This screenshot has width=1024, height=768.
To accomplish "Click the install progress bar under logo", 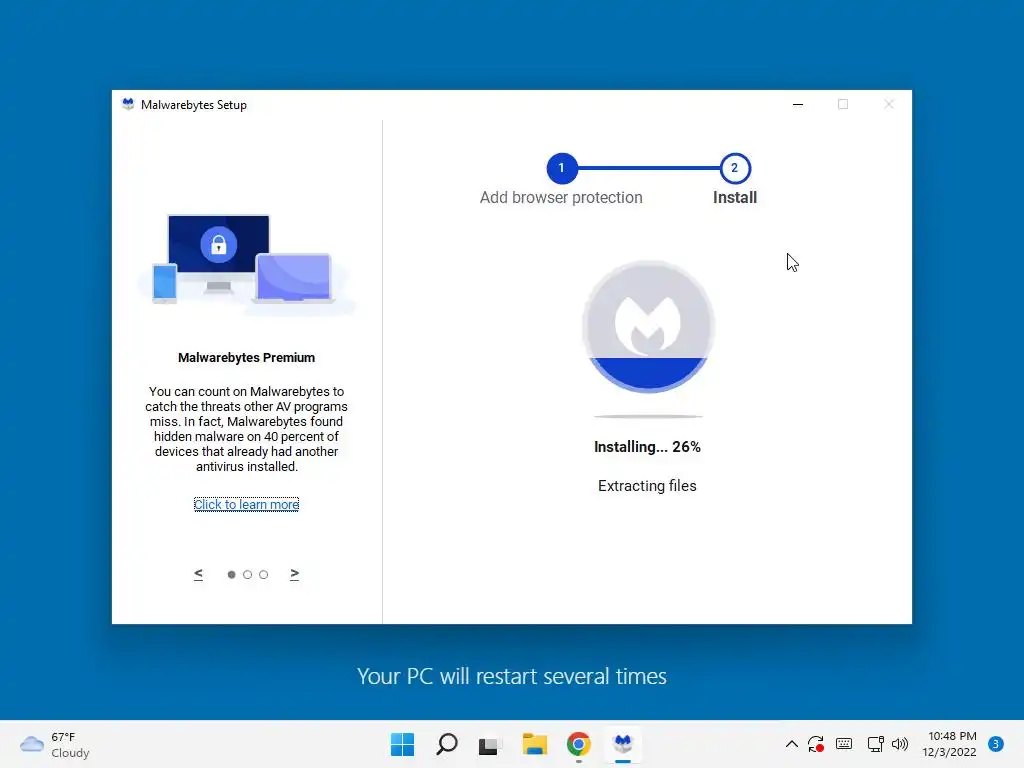I will coord(648,416).
